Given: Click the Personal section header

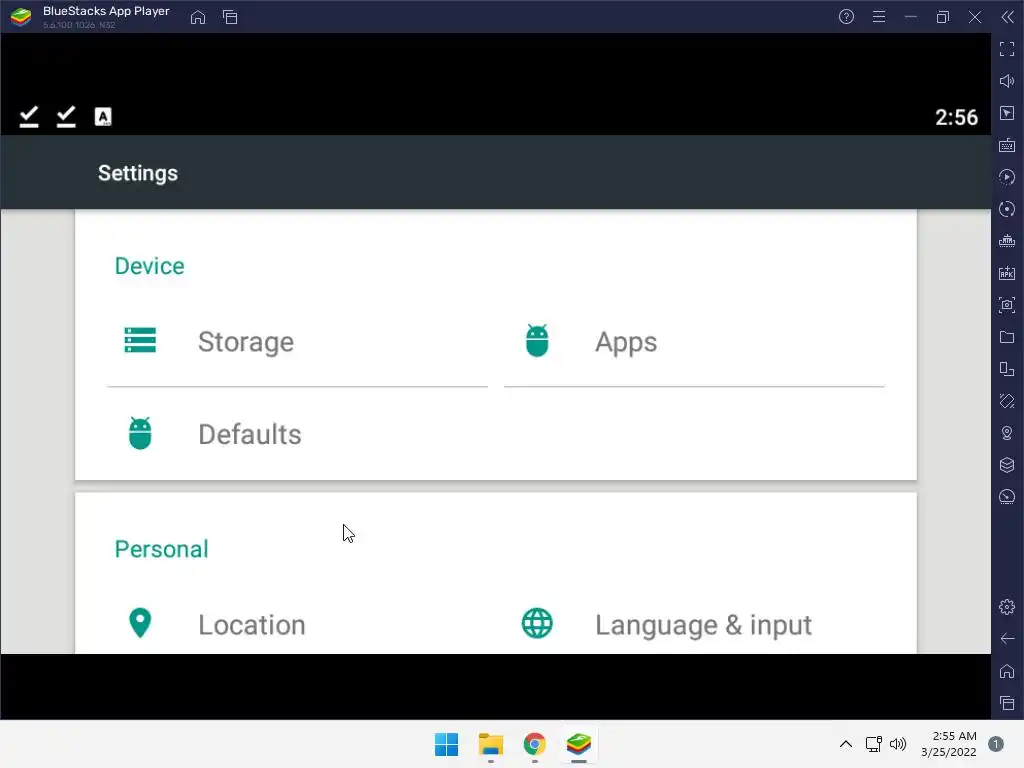Looking at the screenshot, I should [161, 549].
